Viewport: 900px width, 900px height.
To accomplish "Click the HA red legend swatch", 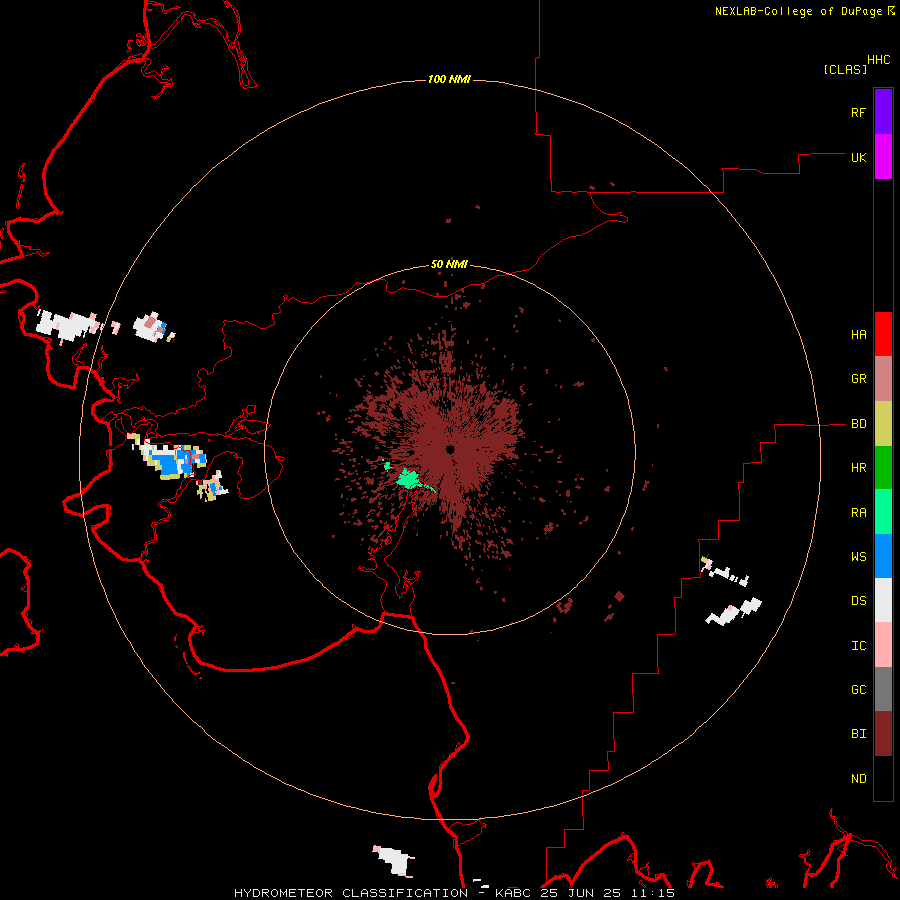I will click(883, 334).
